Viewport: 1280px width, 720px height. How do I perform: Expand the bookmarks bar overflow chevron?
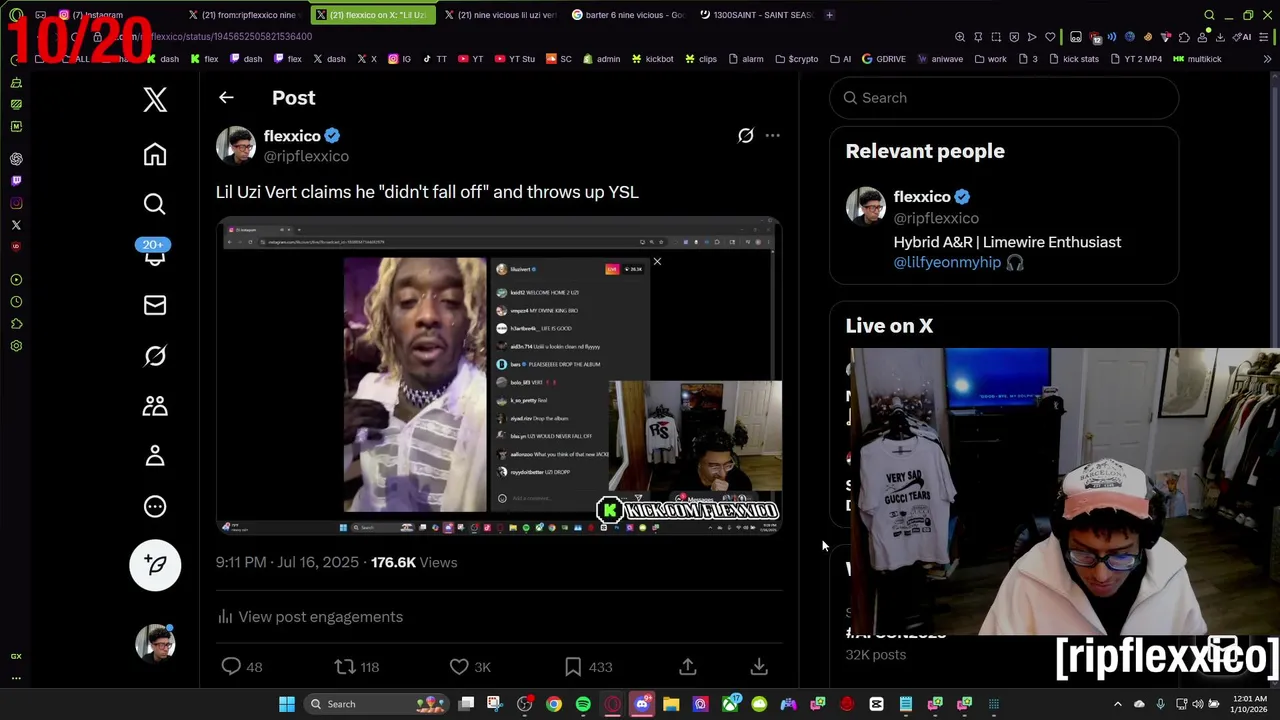click(x=1268, y=59)
